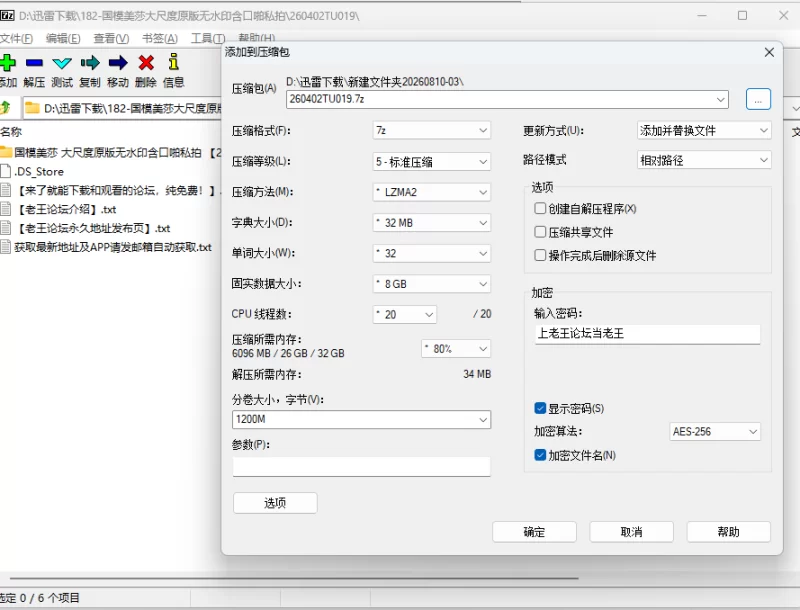The height and width of the screenshot is (610, 800).
Task: Uncheck 显示密码 checkbox
Action: pos(540,408)
